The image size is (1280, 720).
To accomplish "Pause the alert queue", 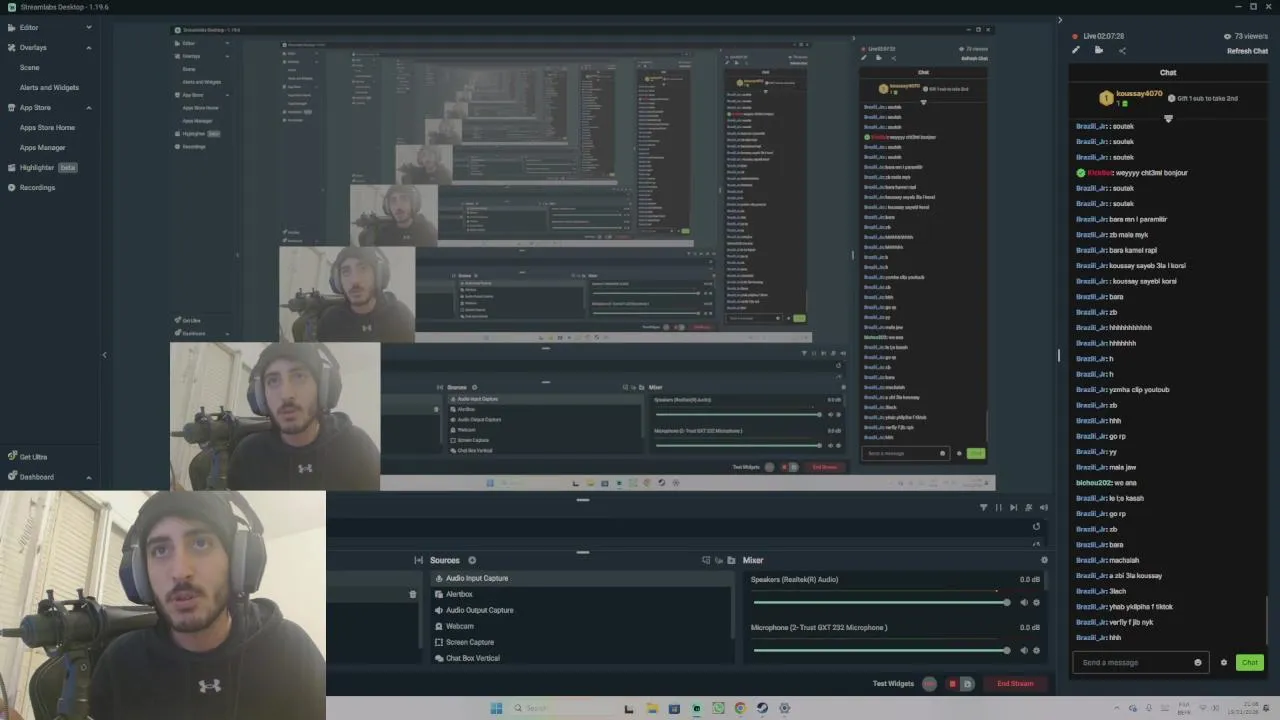I will (x=998, y=507).
